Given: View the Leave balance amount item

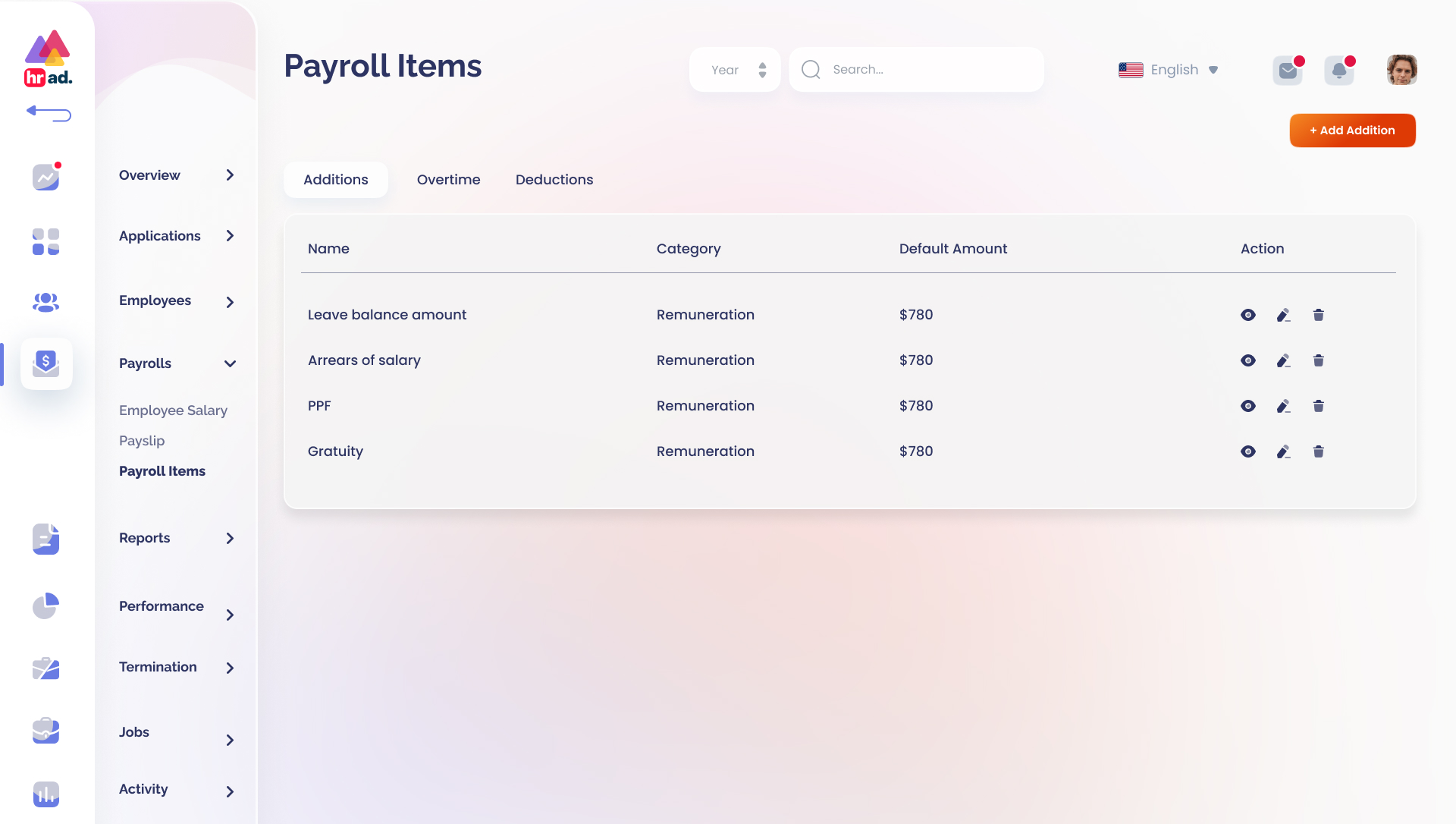Looking at the screenshot, I should click(1247, 315).
